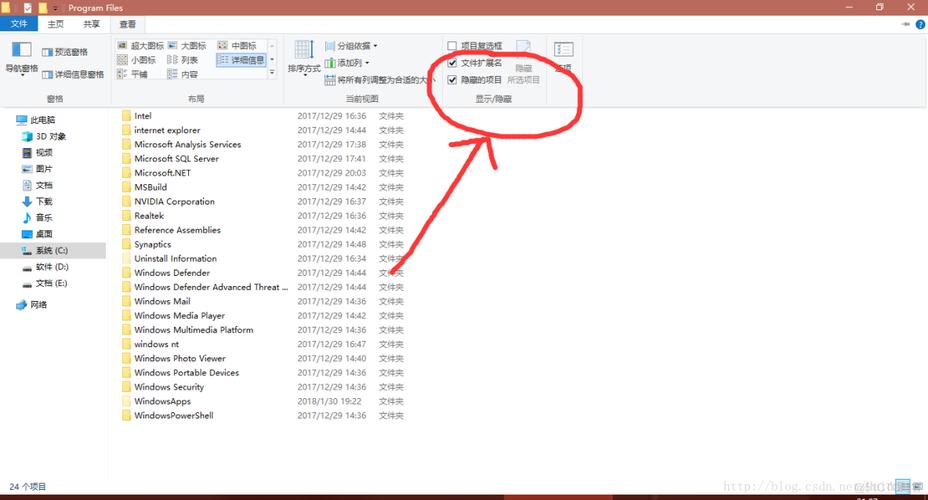Open the Add columns (添加列) dropdown

pyautogui.click(x=347, y=63)
